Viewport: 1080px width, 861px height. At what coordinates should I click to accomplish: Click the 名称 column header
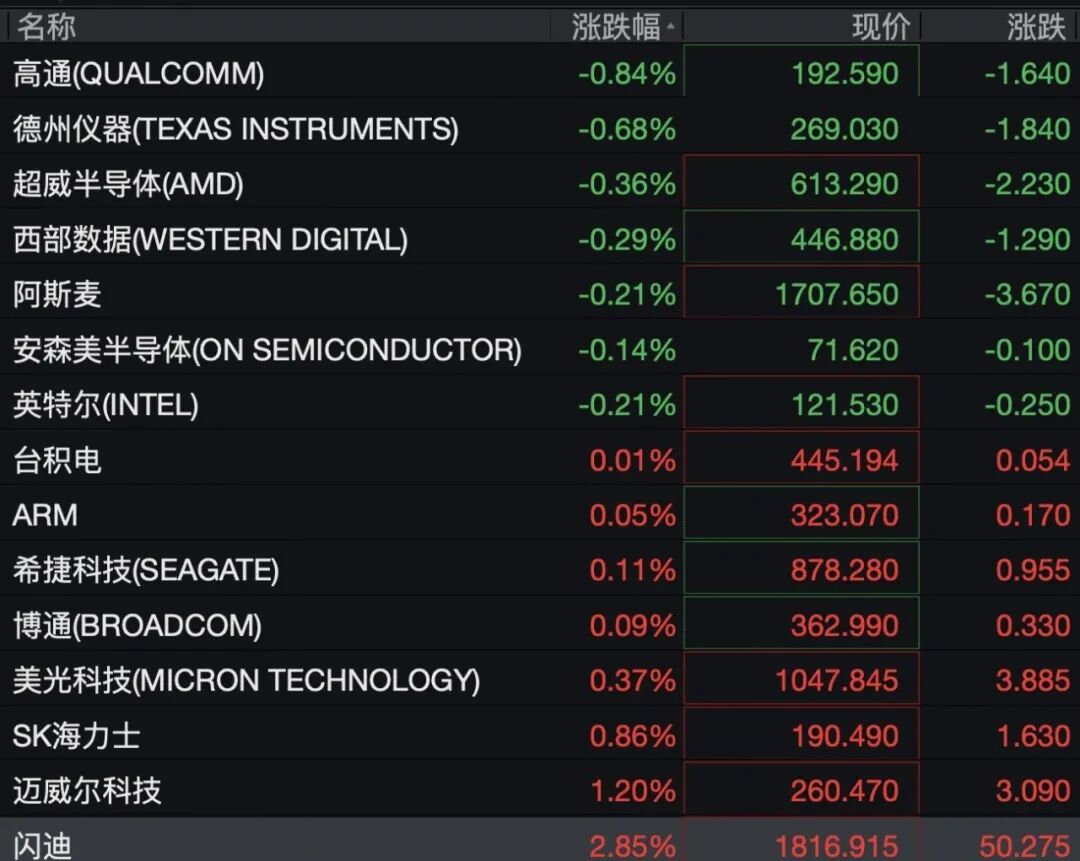(x=46, y=28)
